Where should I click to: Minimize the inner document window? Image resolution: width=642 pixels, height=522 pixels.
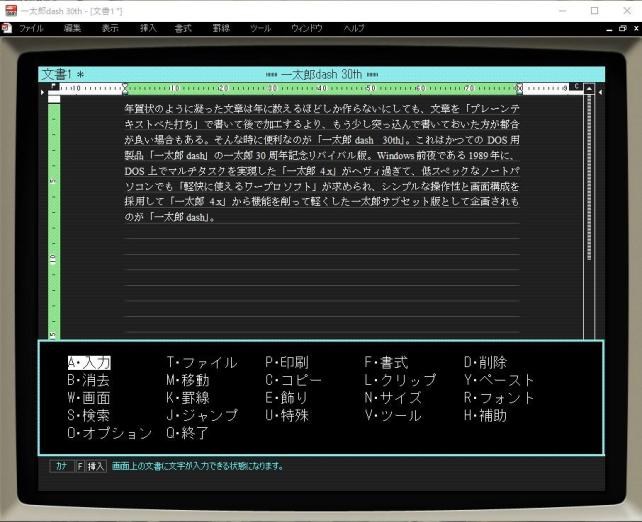[x=610, y=28]
